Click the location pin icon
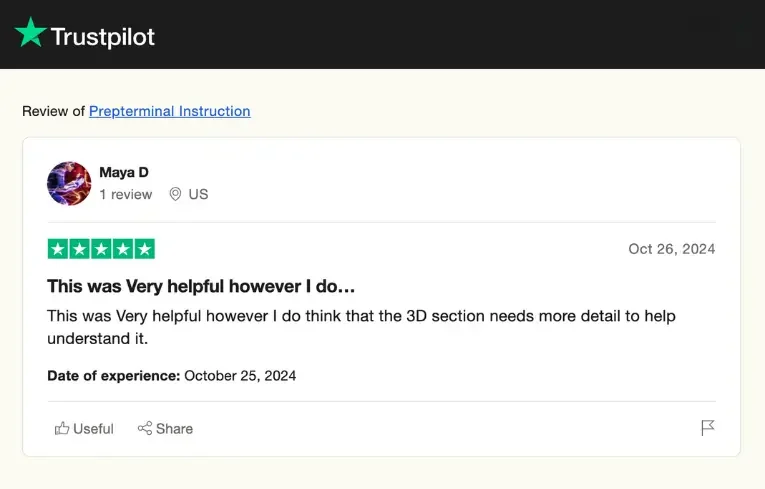The width and height of the screenshot is (765, 489). tap(175, 194)
